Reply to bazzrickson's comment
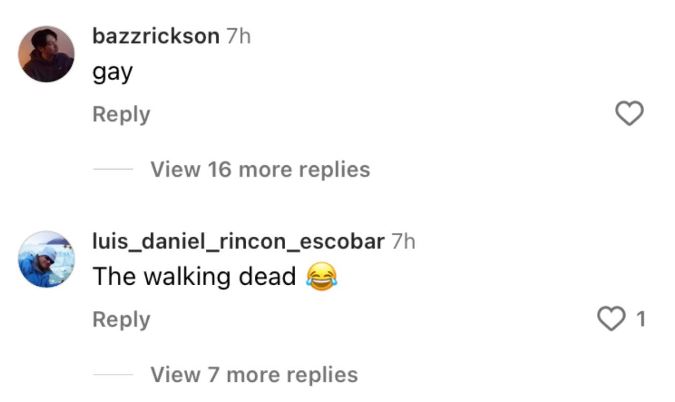675x402 pixels. point(121,114)
